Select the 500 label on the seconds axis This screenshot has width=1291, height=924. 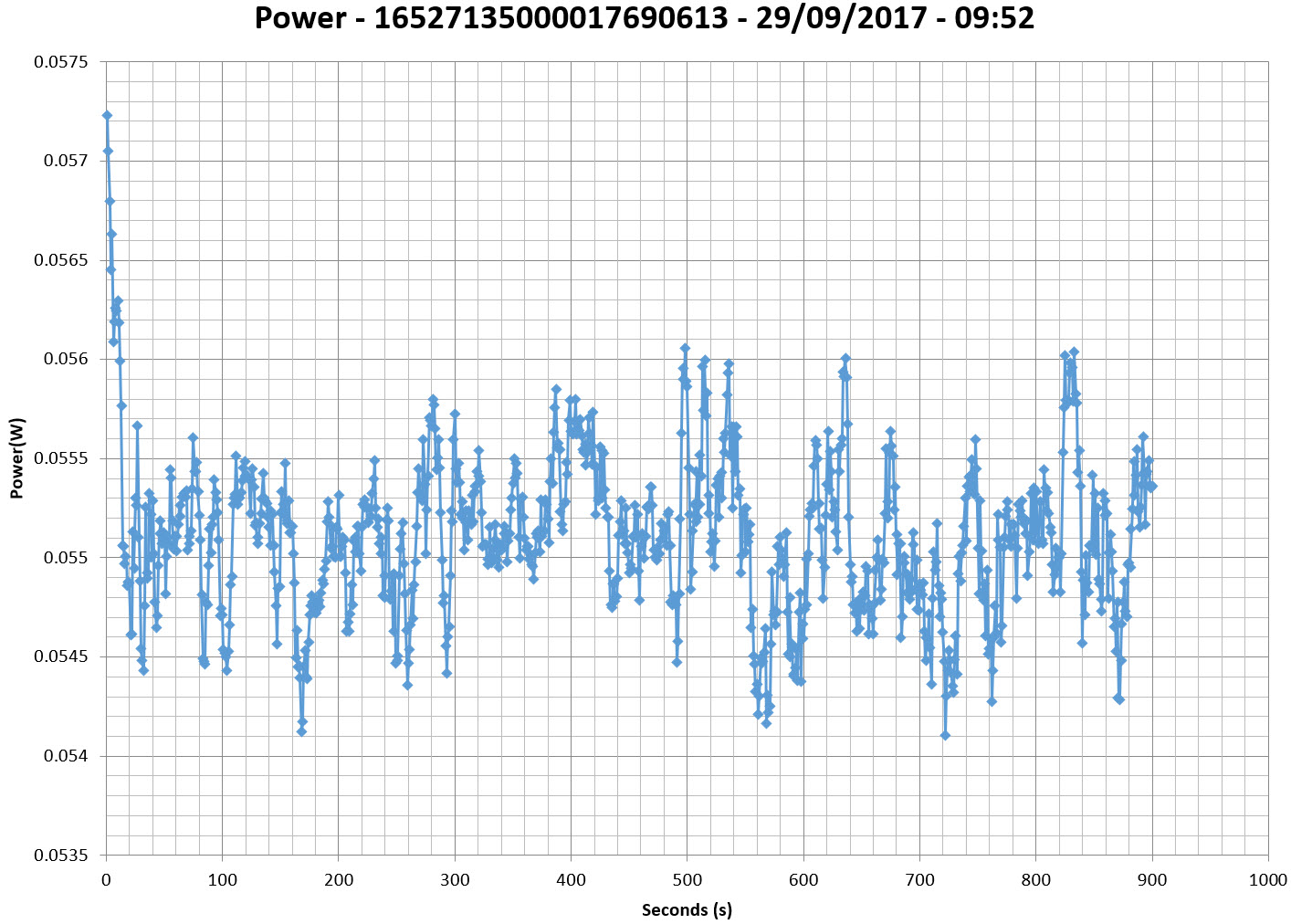coord(687,880)
